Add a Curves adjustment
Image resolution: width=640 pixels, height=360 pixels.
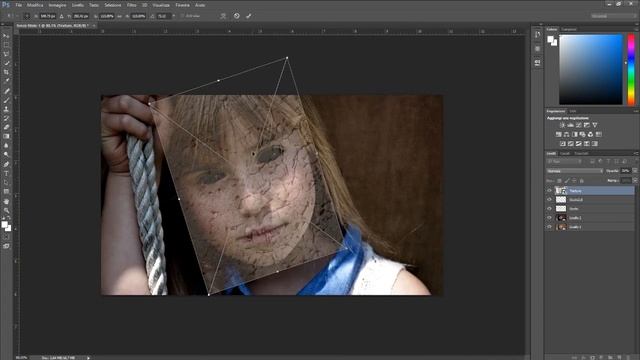tap(578, 125)
